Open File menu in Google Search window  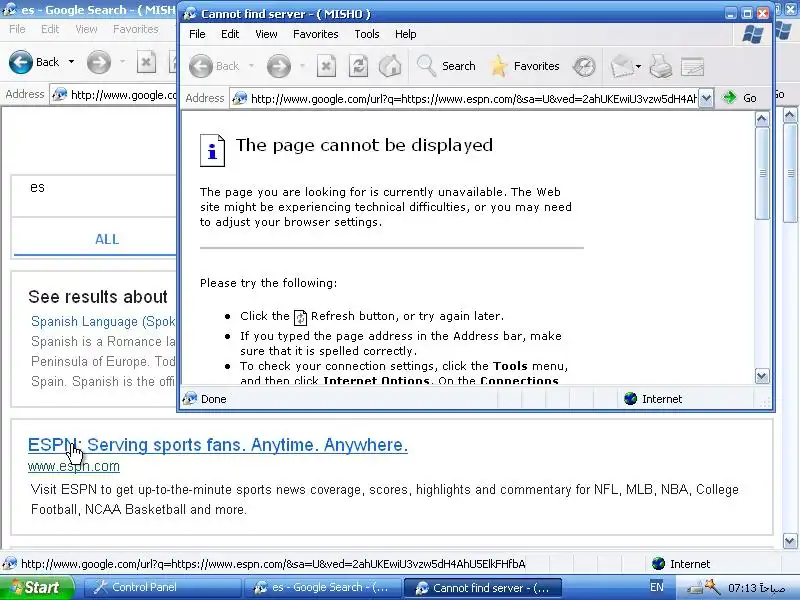tap(17, 29)
